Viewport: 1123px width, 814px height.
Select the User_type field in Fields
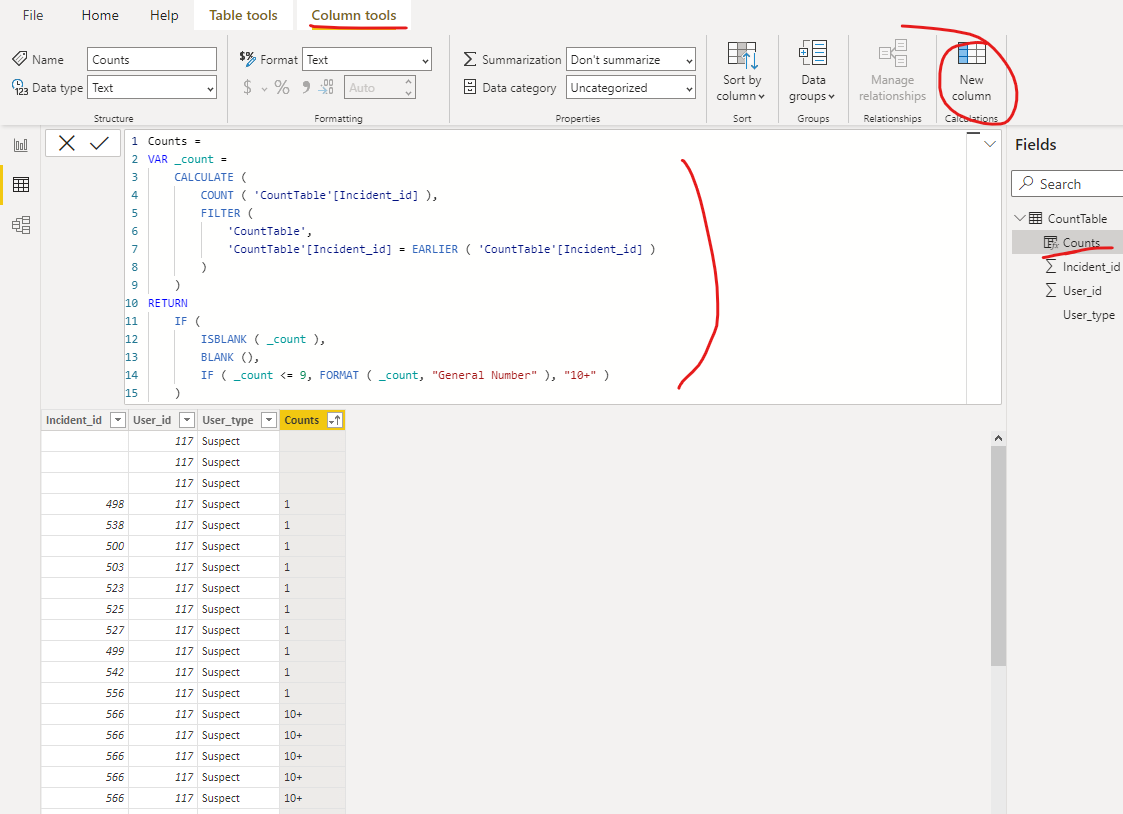[x=1088, y=314]
